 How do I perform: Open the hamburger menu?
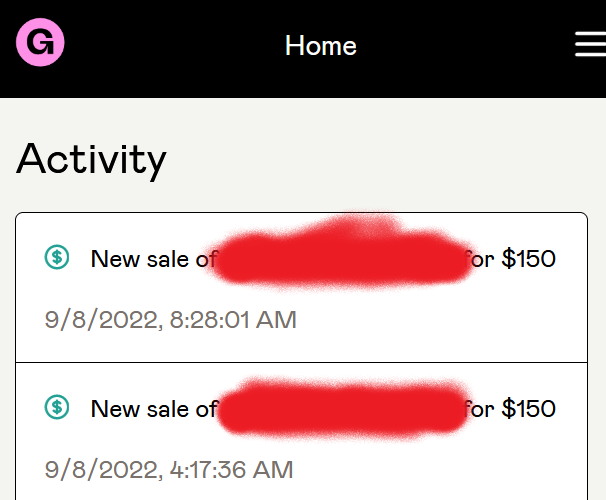(x=590, y=44)
